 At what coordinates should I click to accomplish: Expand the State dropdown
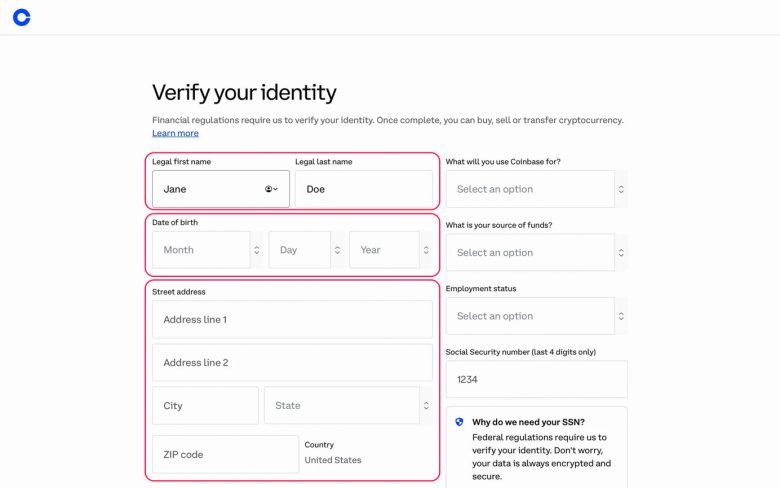pyautogui.click(x=340, y=406)
